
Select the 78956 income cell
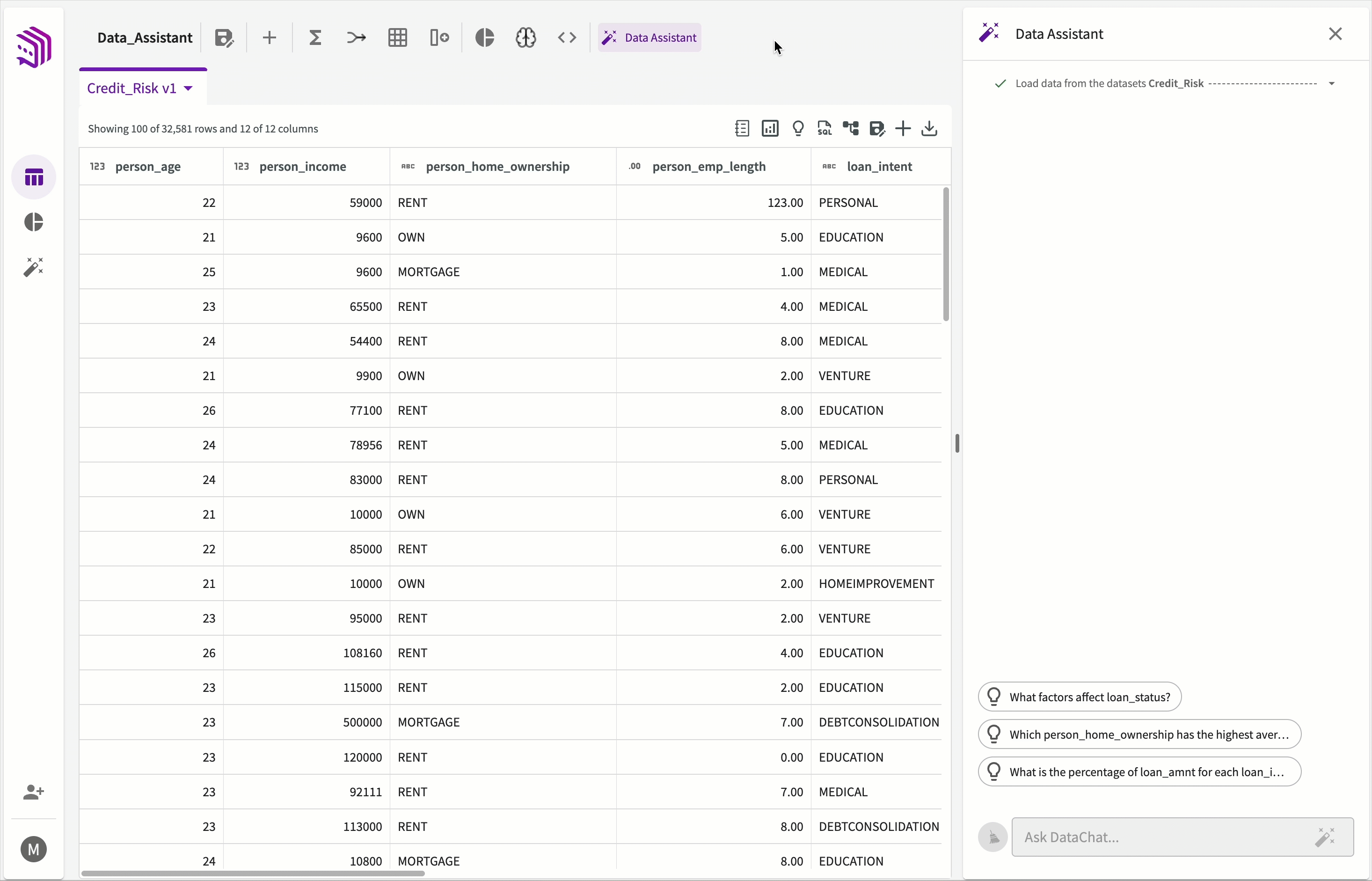307,445
